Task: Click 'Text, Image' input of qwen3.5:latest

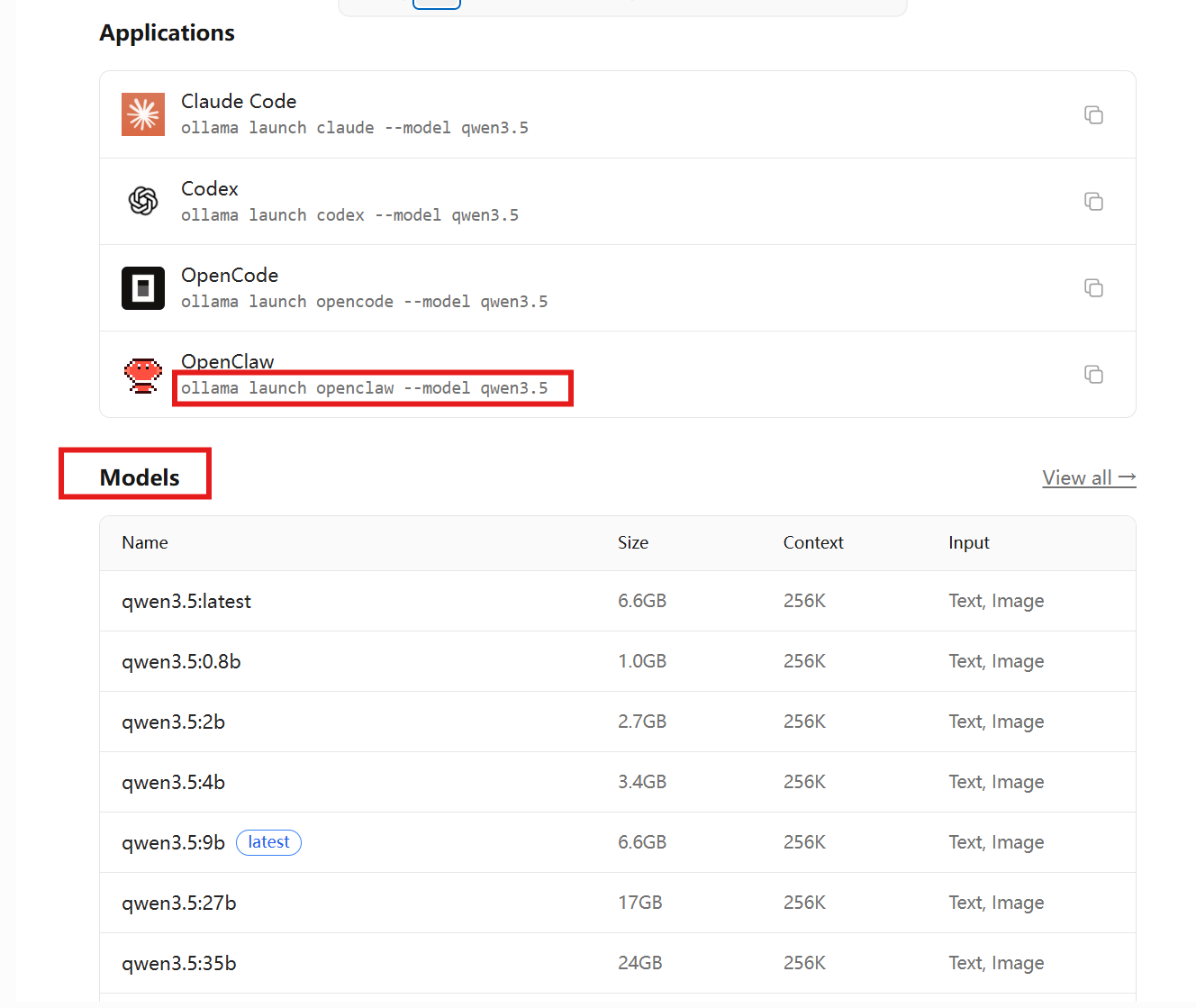Action: click(x=996, y=601)
